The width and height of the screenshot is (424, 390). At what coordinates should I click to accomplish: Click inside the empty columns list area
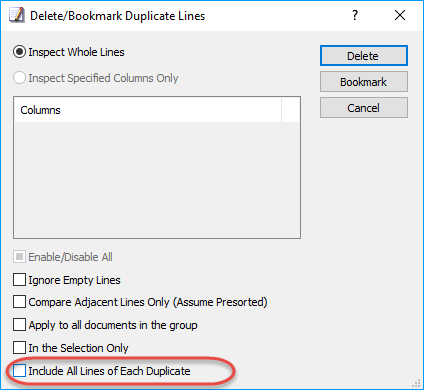coord(157,180)
